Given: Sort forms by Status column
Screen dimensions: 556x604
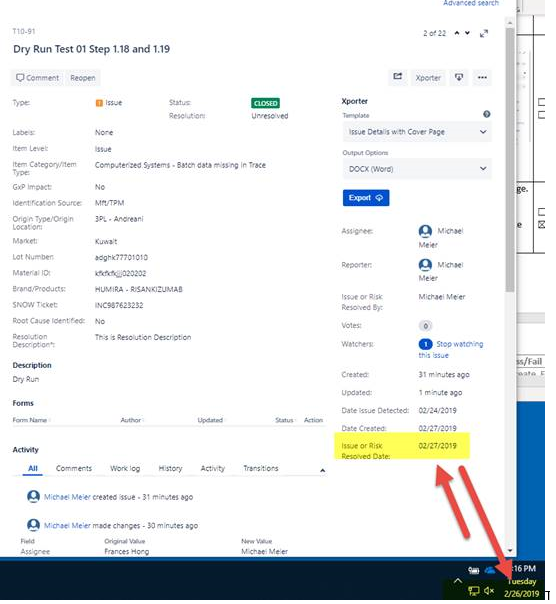Looking at the screenshot, I should point(284,420).
